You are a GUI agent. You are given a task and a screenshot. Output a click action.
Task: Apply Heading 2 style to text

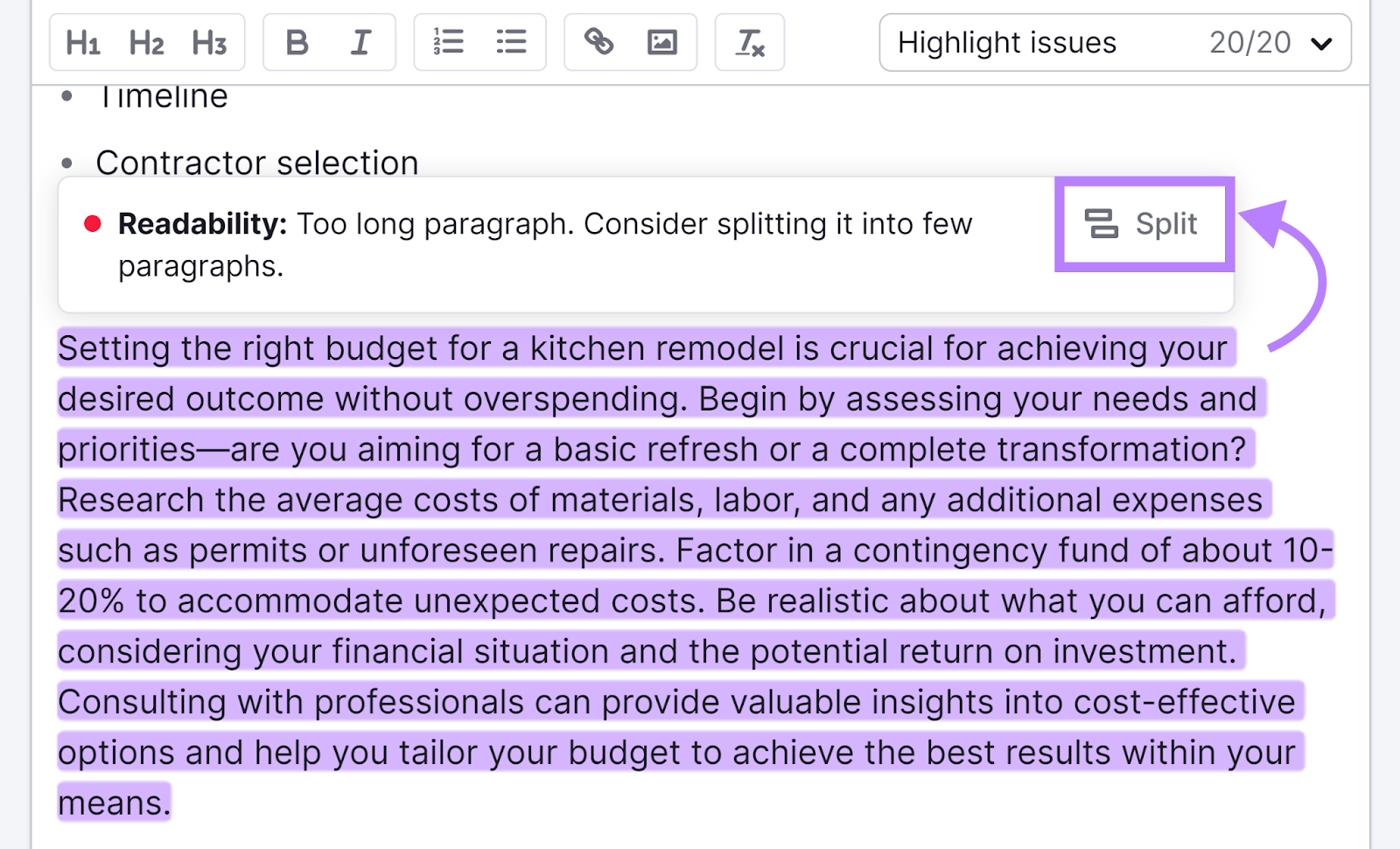[x=146, y=42]
